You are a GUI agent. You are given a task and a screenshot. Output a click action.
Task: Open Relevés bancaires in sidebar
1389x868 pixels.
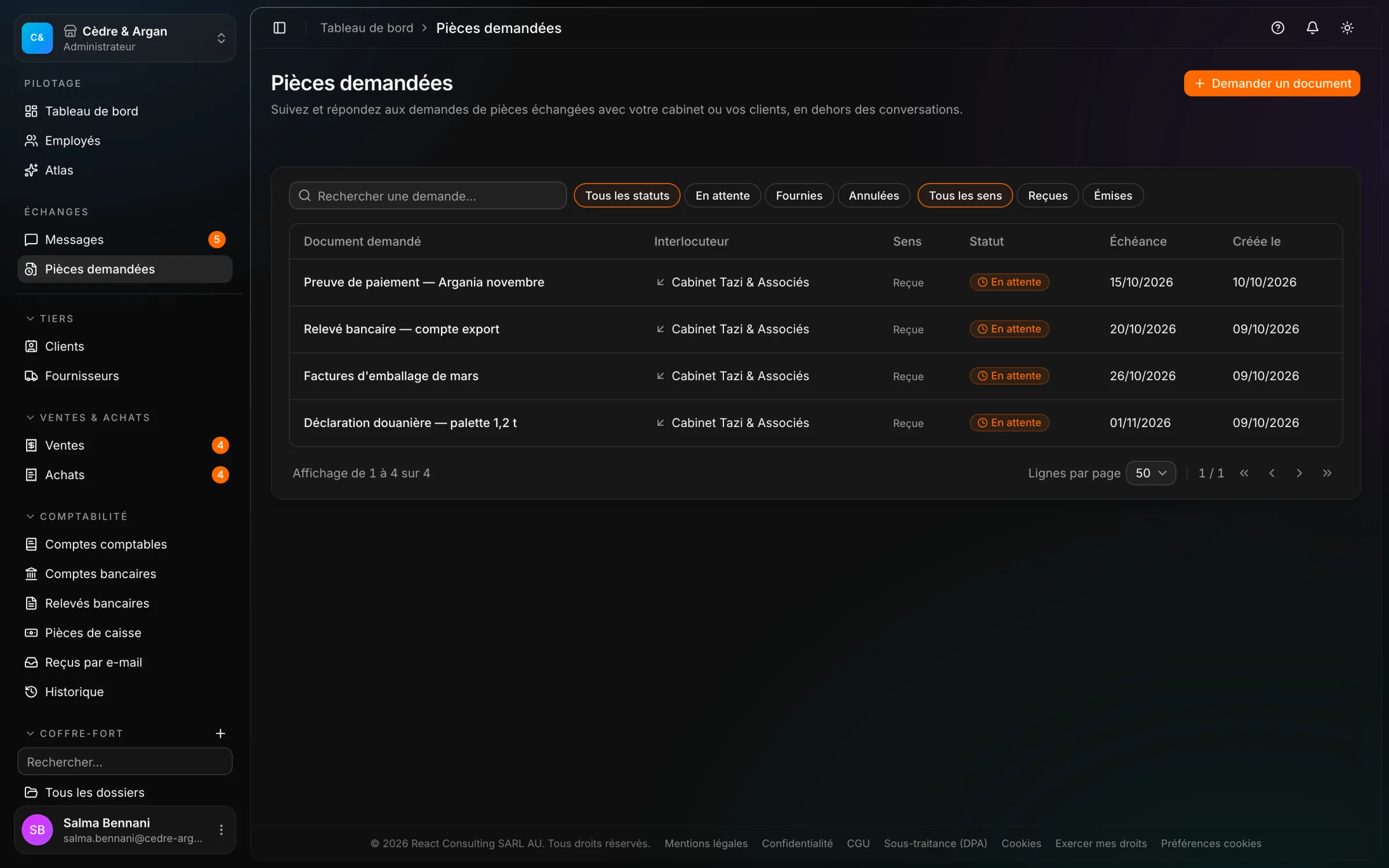pos(125,603)
